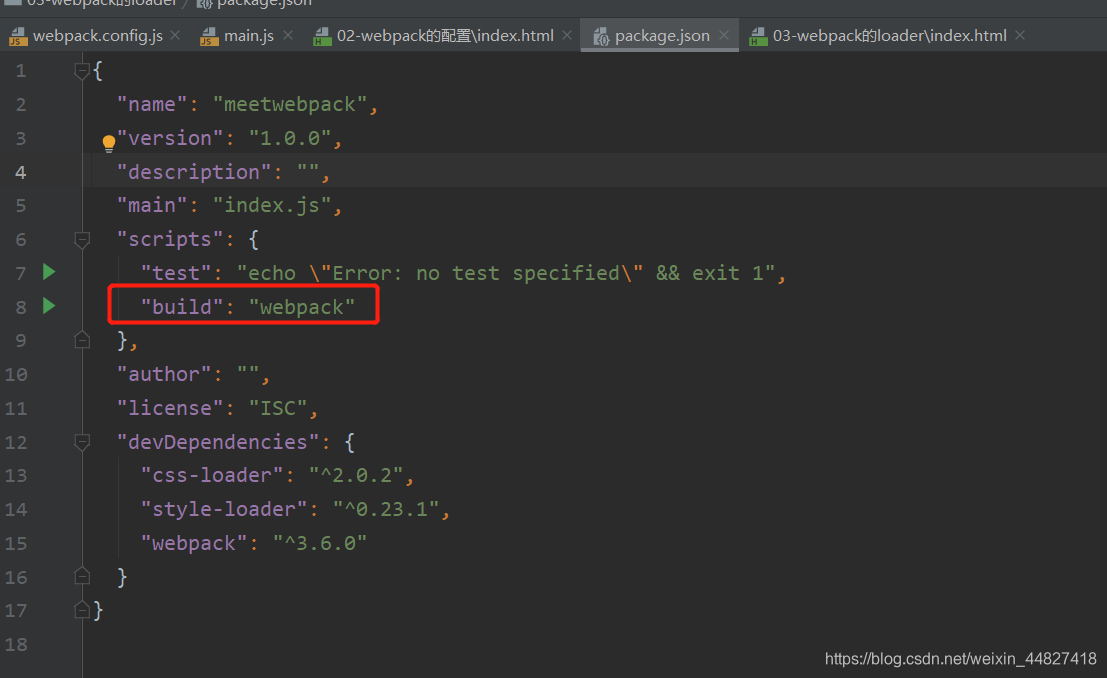Image resolution: width=1107 pixels, height=678 pixels.
Task: Close the 03-webpack的loader\index.html tab
Action: point(1020,35)
